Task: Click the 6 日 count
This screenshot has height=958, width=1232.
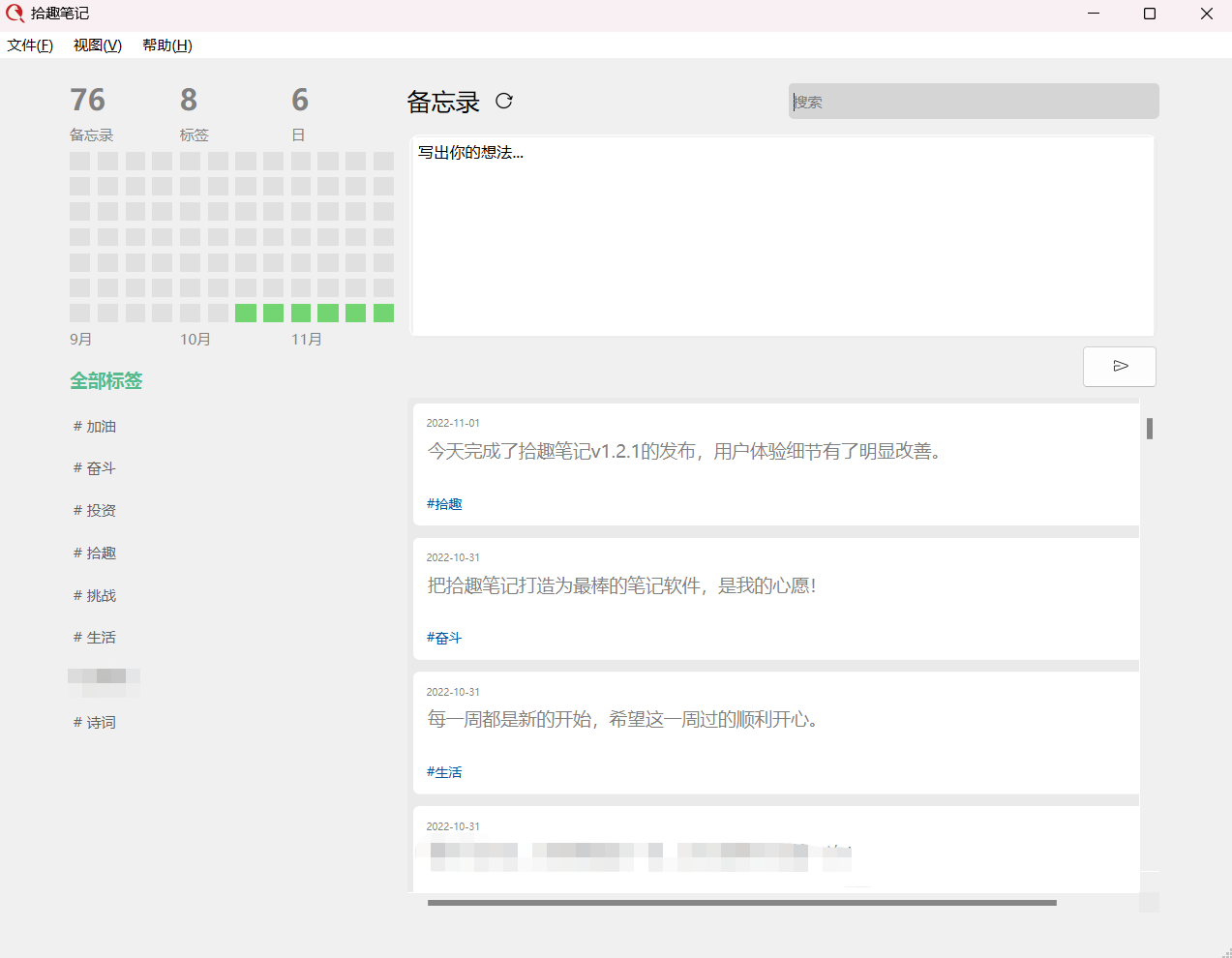Action: (300, 113)
